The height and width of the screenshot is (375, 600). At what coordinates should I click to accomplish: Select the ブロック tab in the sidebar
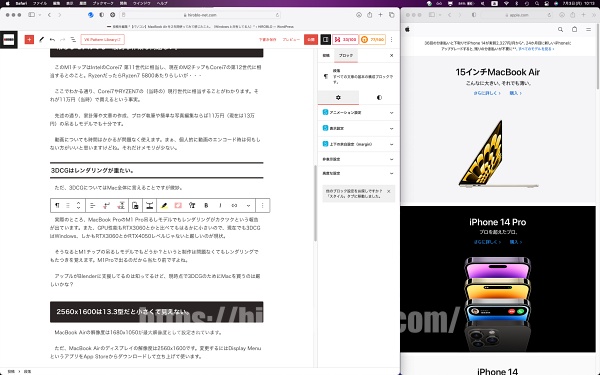click(x=346, y=55)
